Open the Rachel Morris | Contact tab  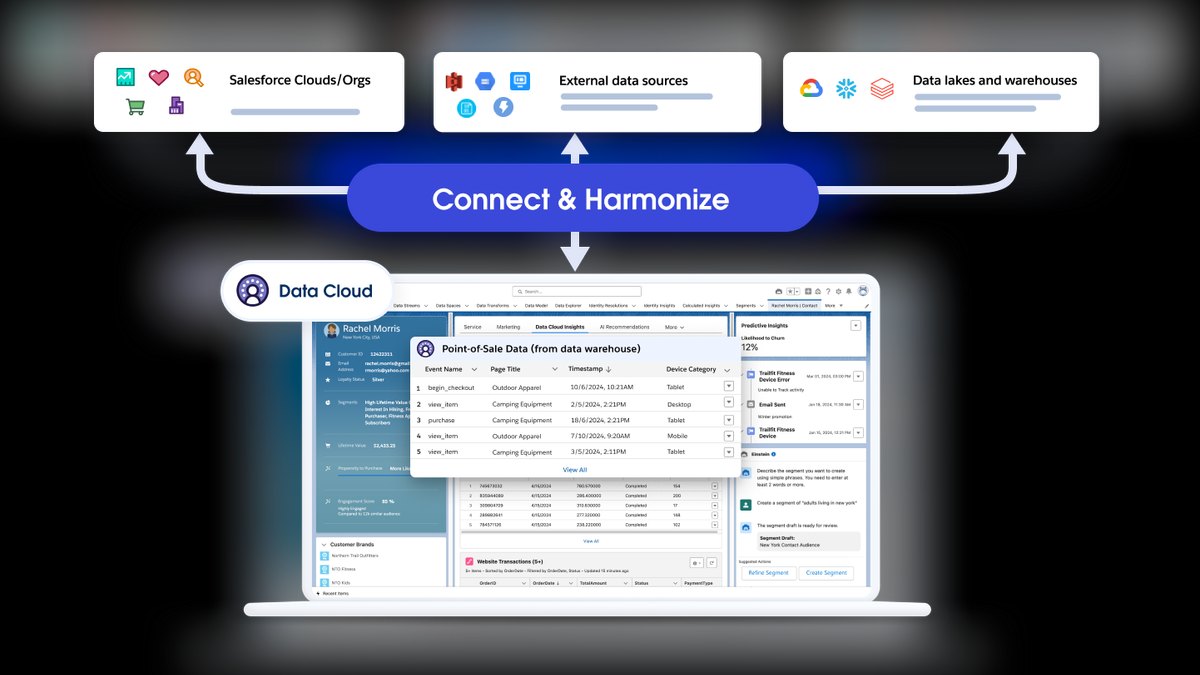click(795, 305)
